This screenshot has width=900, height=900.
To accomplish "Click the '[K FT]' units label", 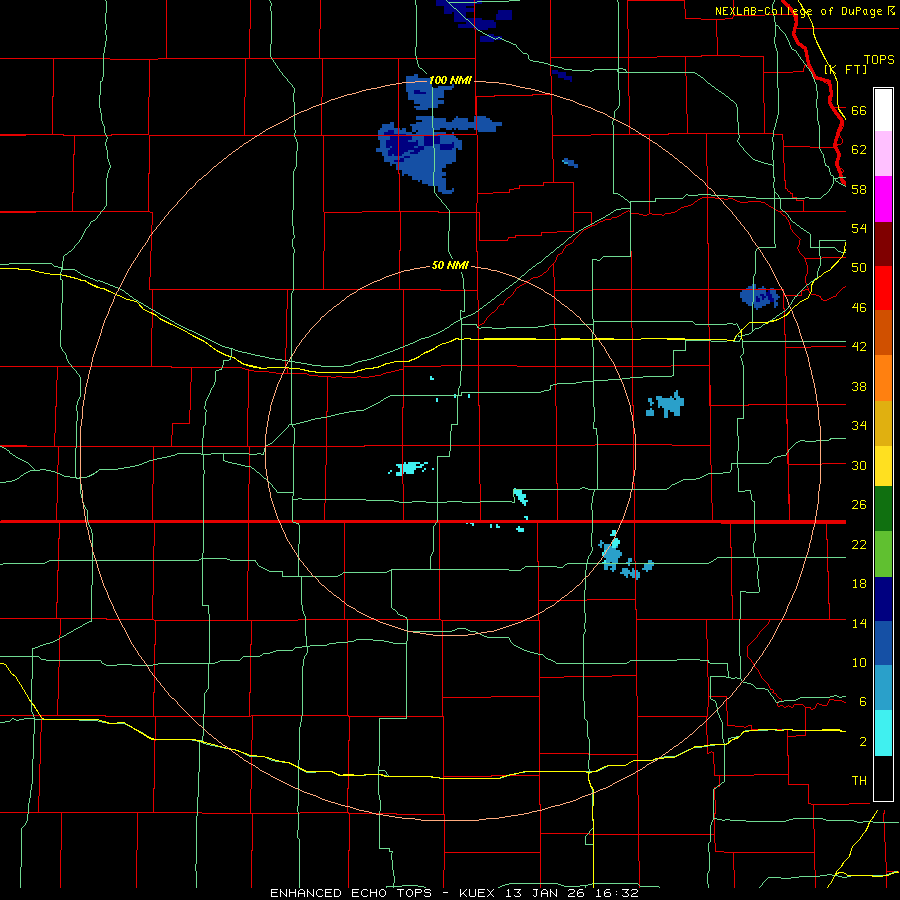I will (x=845, y=69).
